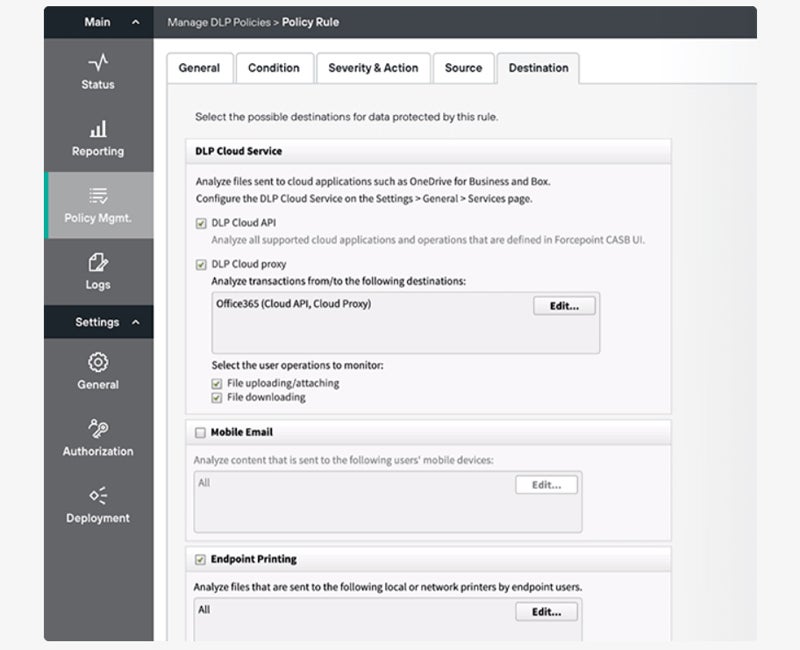Open the Logs pencil icon
800x650 pixels.
click(98, 263)
